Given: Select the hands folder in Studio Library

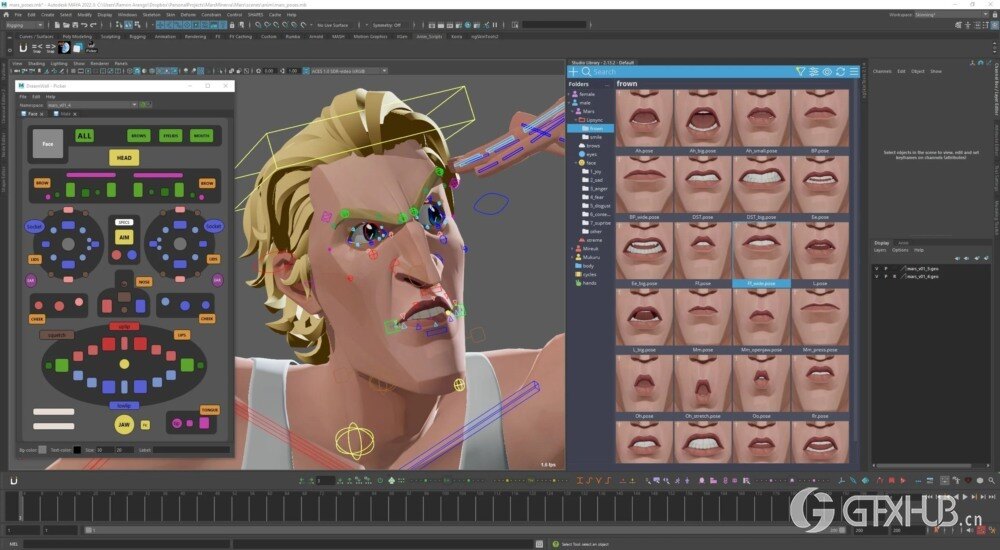Looking at the screenshot, I should pyautogui.click(x=589, y=283).
